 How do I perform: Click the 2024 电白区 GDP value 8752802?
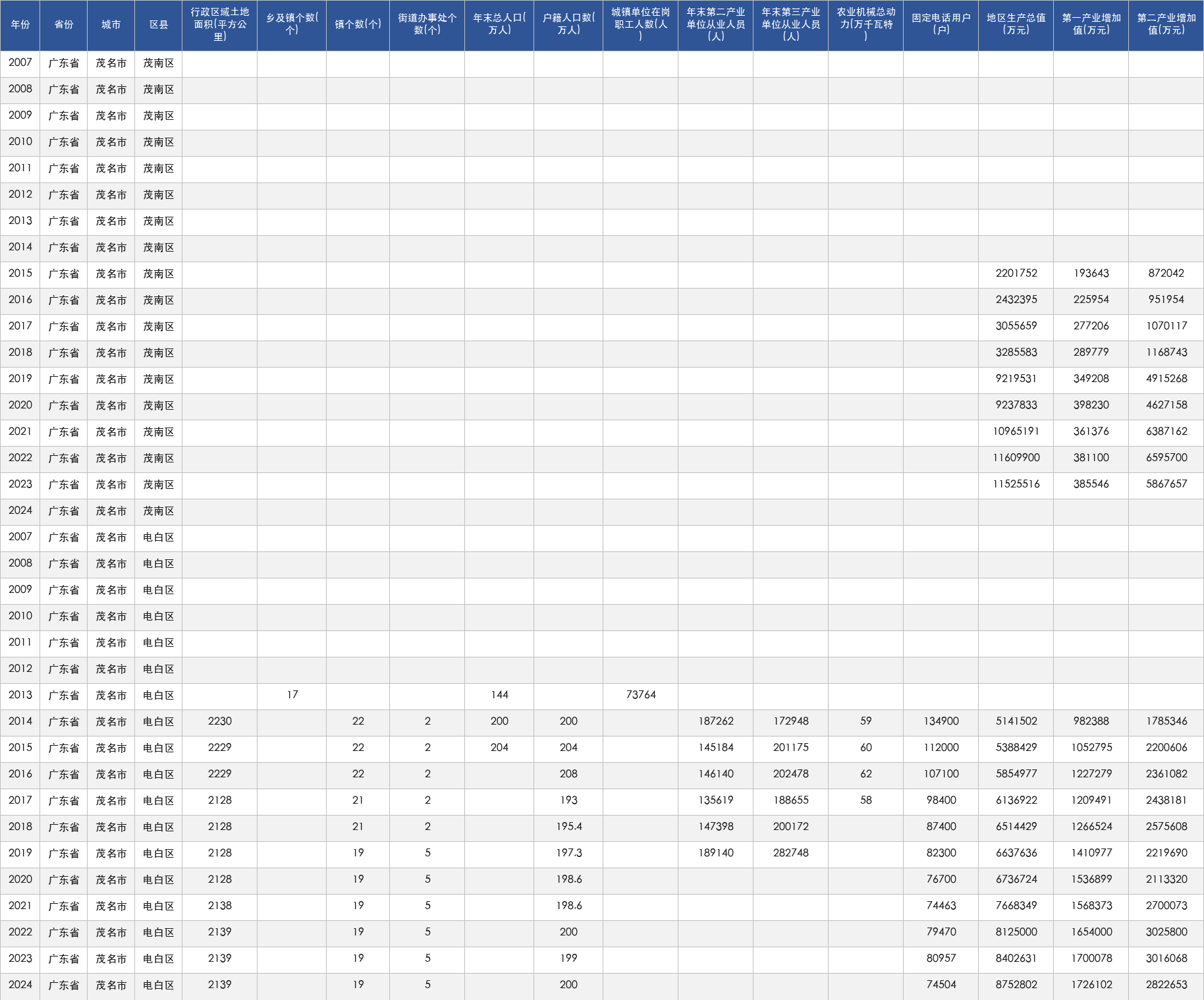[1016, 985]
